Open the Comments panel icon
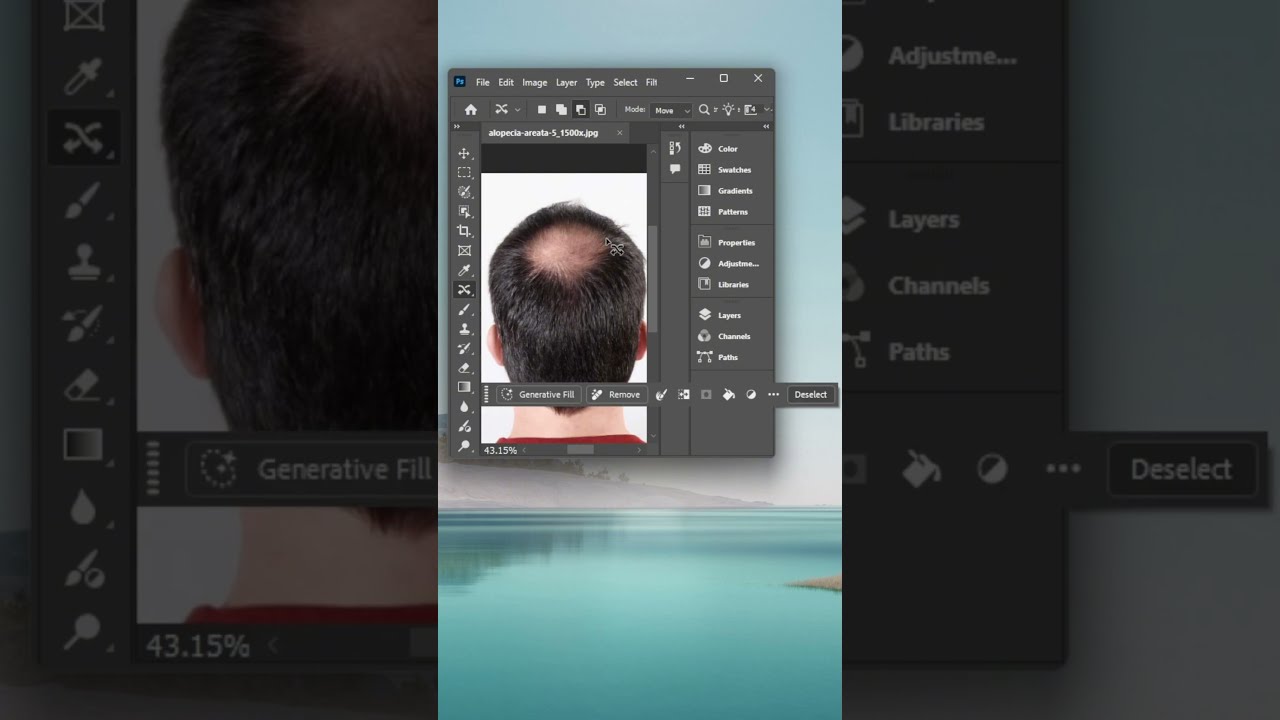Image resolution: width=1280 pixels, height=720 pixels. click(x=675, y=170)
